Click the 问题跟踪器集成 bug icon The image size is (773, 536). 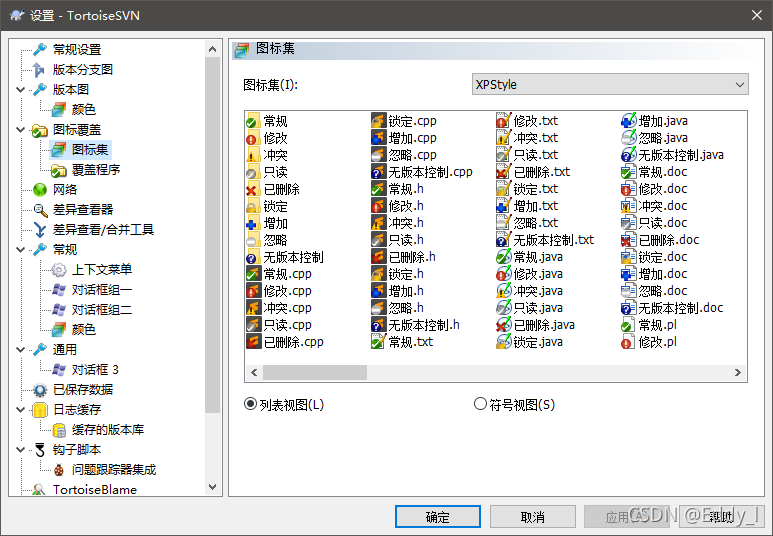pos(59,470)
